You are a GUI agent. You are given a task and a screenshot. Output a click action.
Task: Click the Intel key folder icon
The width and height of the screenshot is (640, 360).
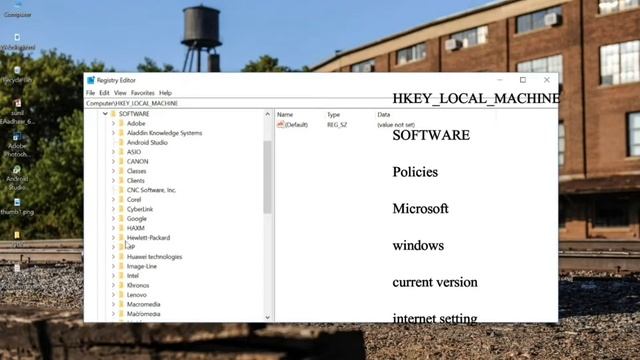(x=121, y=276)
